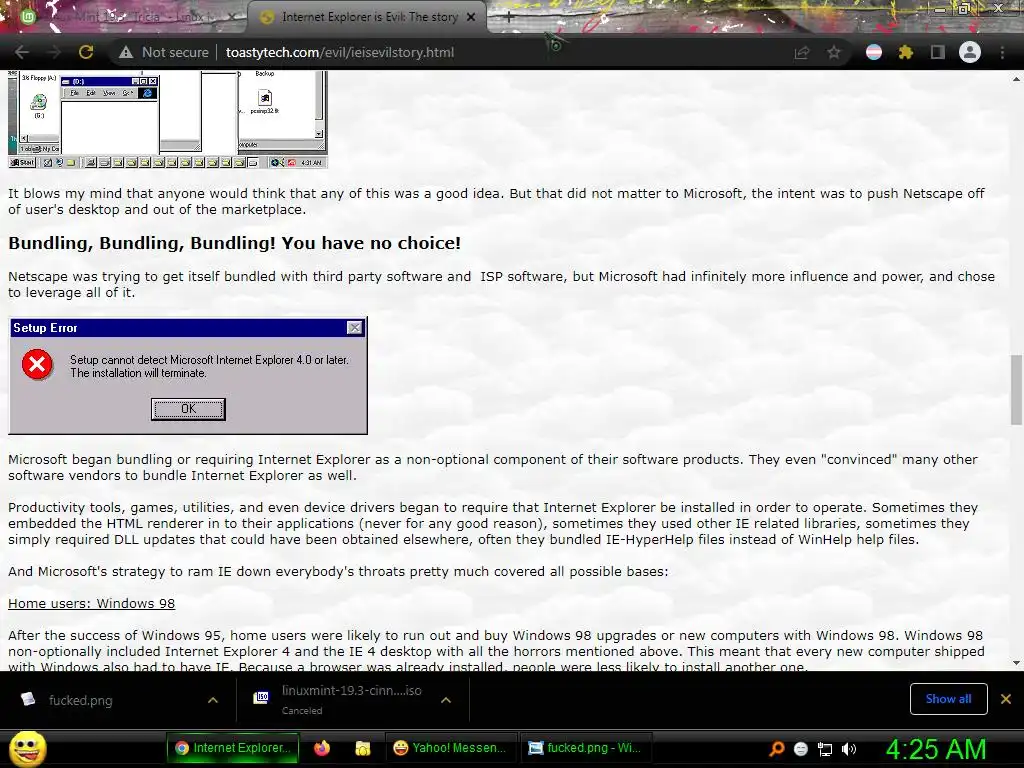Toggle the browser side panel
The image size is (1024, 768).
(x=938, y=52)
